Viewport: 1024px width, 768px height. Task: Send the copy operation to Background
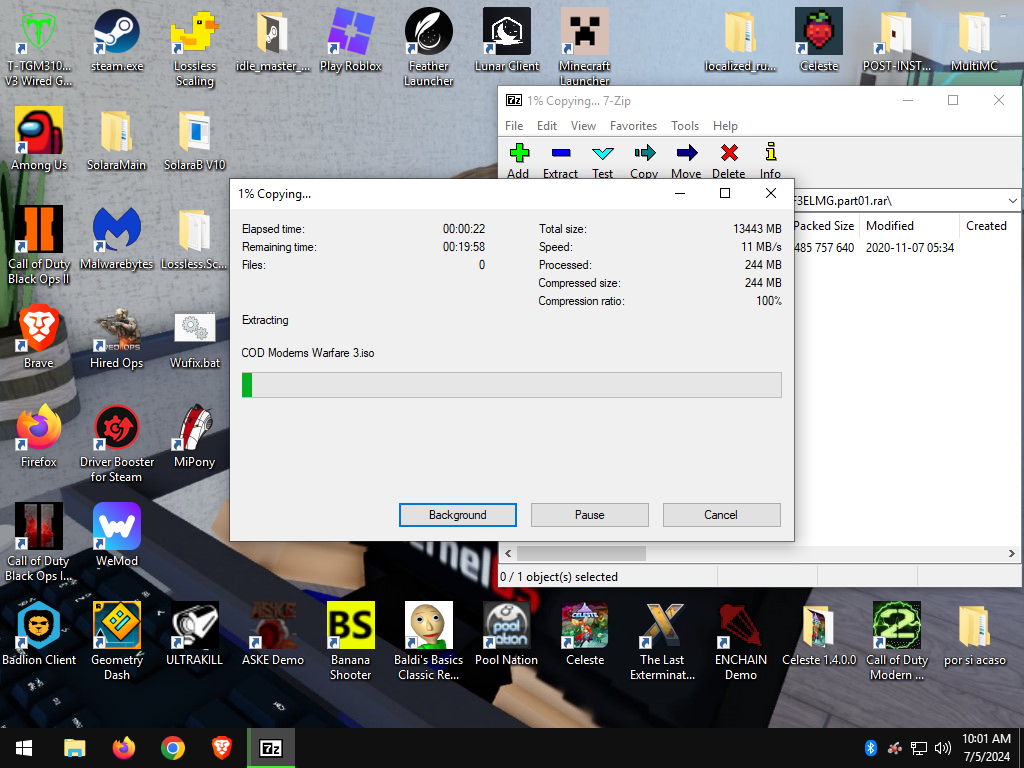[x=458, y=515]
